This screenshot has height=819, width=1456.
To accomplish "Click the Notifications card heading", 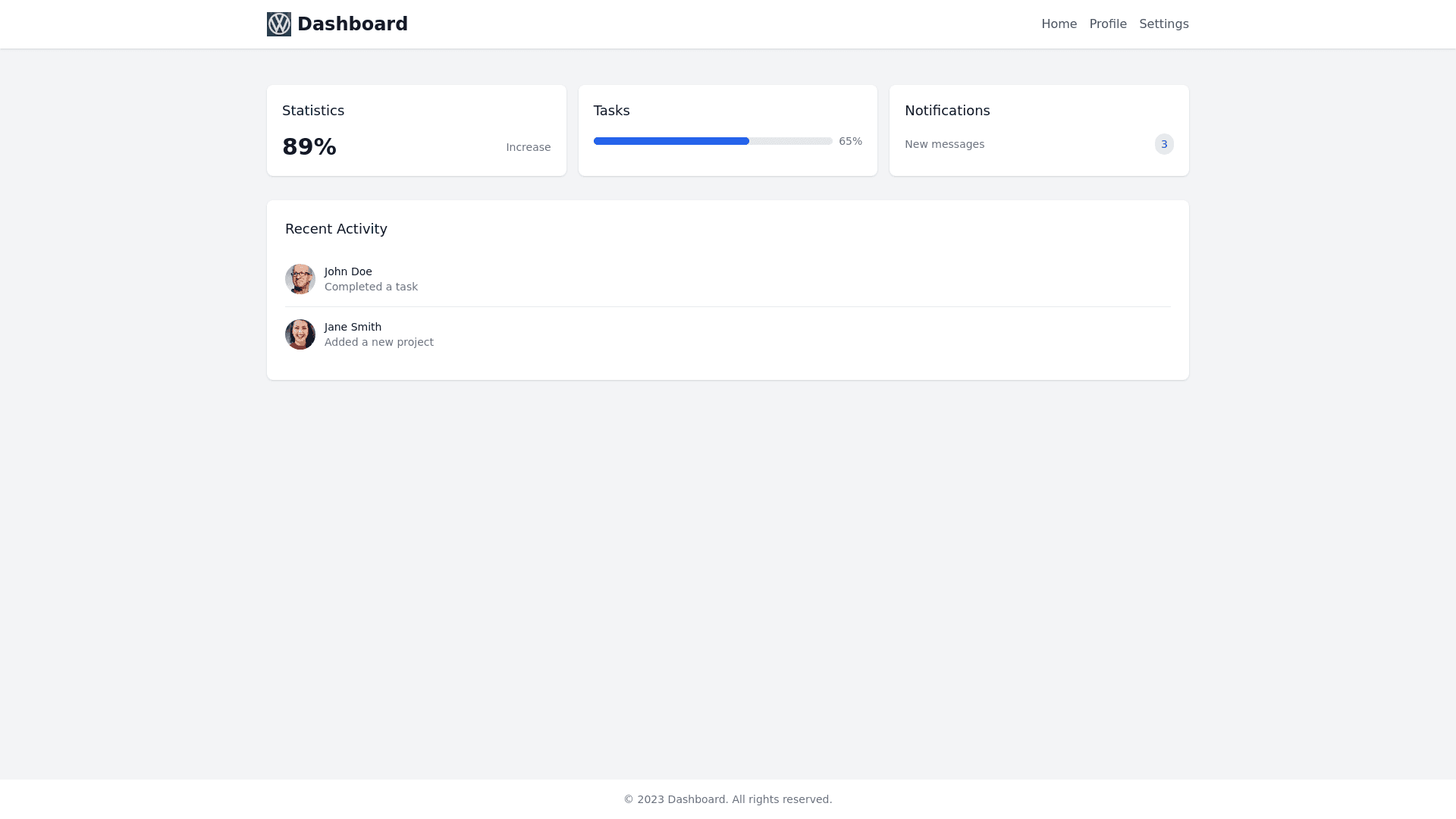I will tap(947, 111).
